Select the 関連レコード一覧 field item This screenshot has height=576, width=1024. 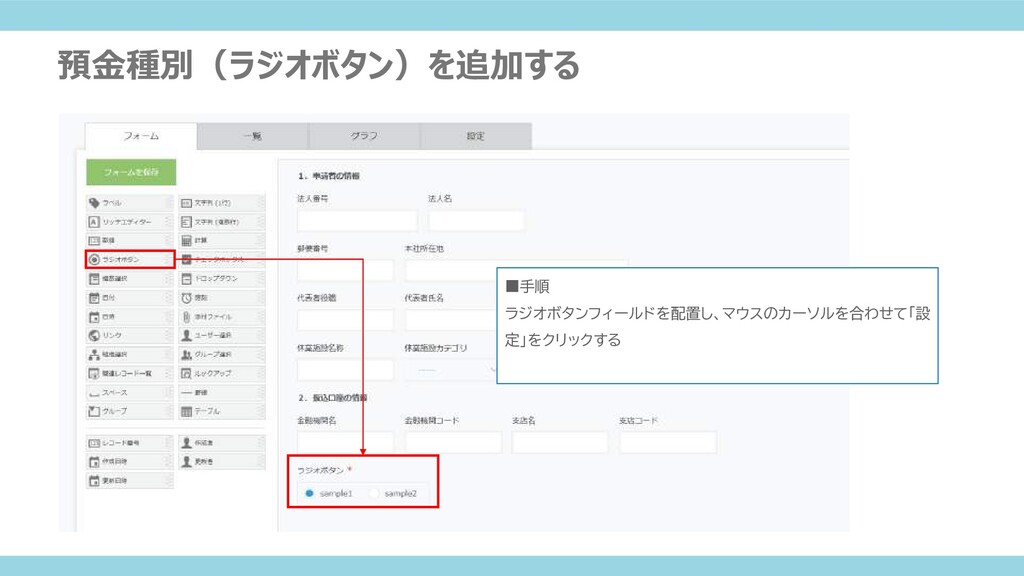tap(130, 374)
